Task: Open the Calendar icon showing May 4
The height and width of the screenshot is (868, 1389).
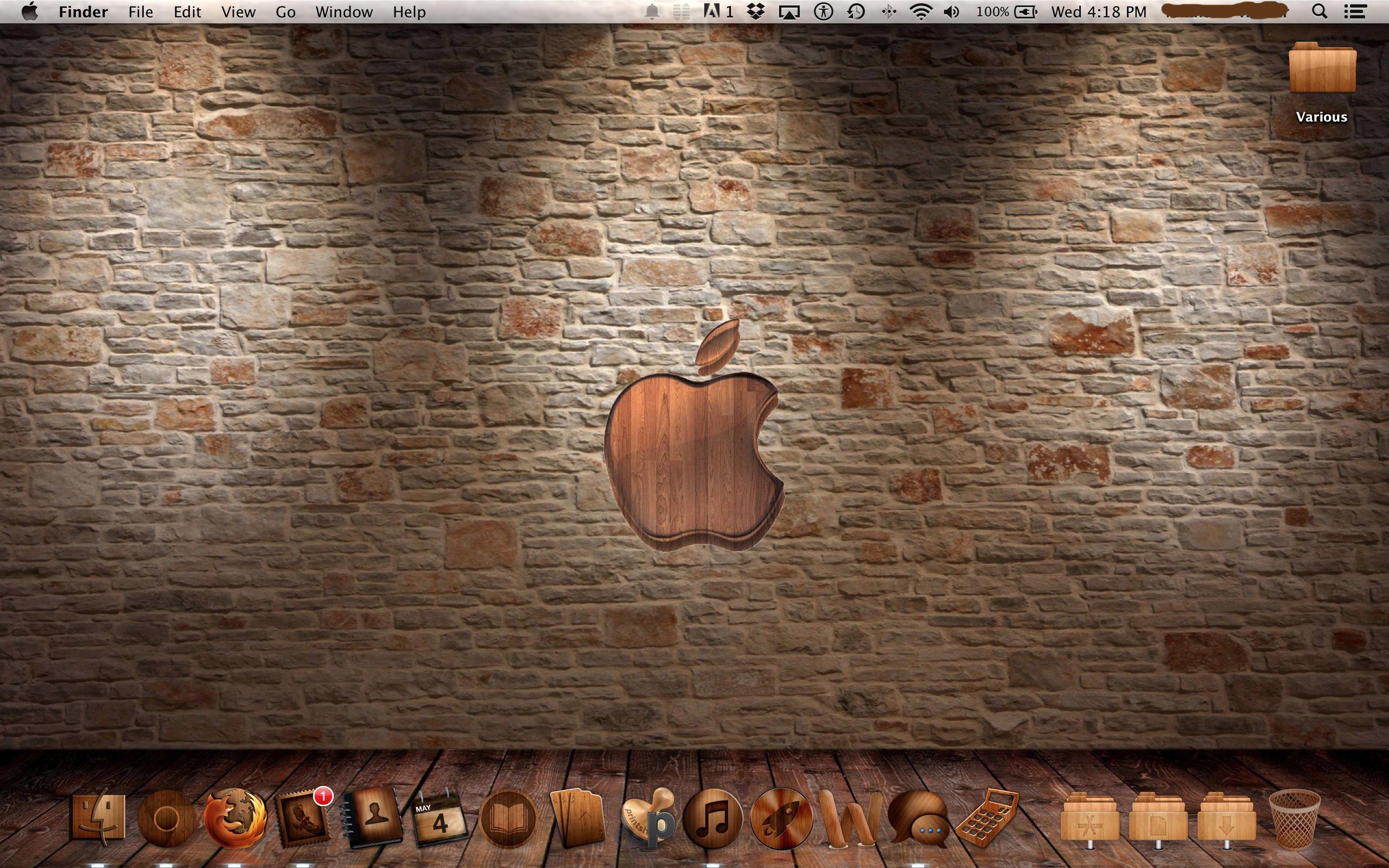Action: coord(439,818)
